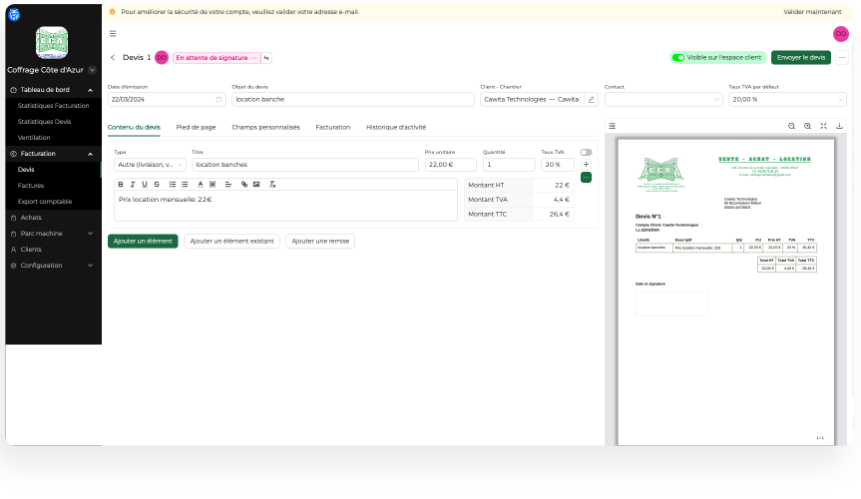Insert a link with the editor link icon

[x=244, y=184]
